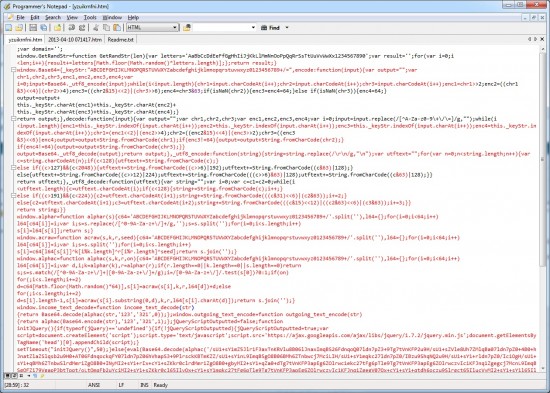This screenshot has width=550, height=393.
Task: Click the 'window.GetRandStr=function' code line
Action: coord(235,56)
